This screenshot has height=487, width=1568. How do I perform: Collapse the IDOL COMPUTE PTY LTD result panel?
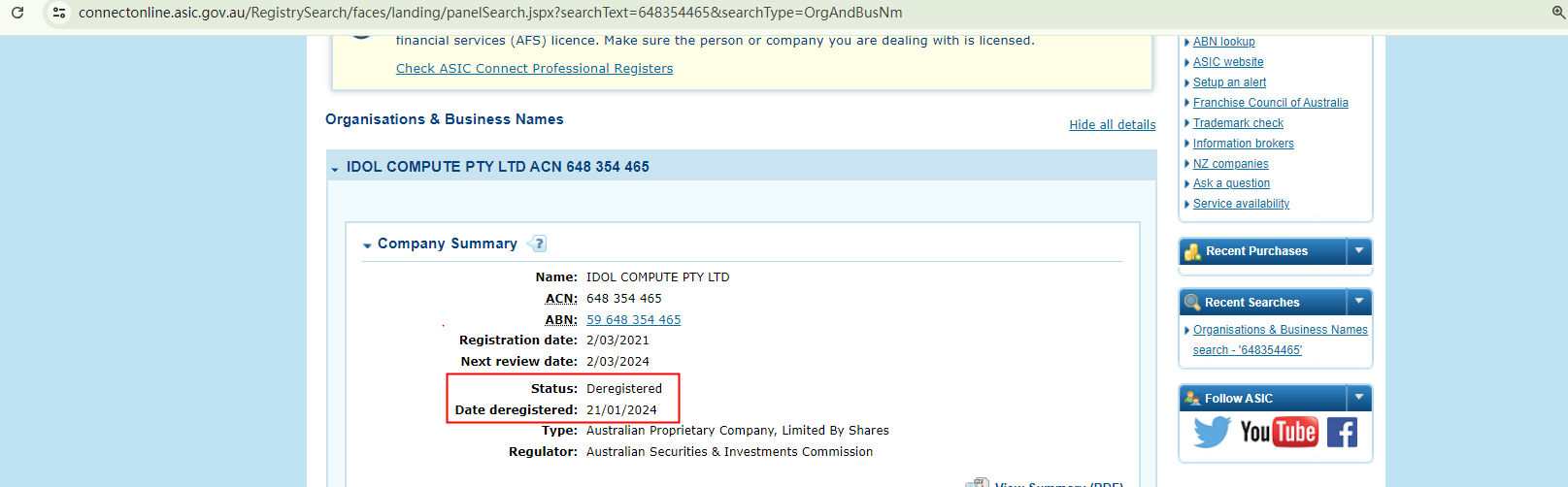(x=335, y=169)
